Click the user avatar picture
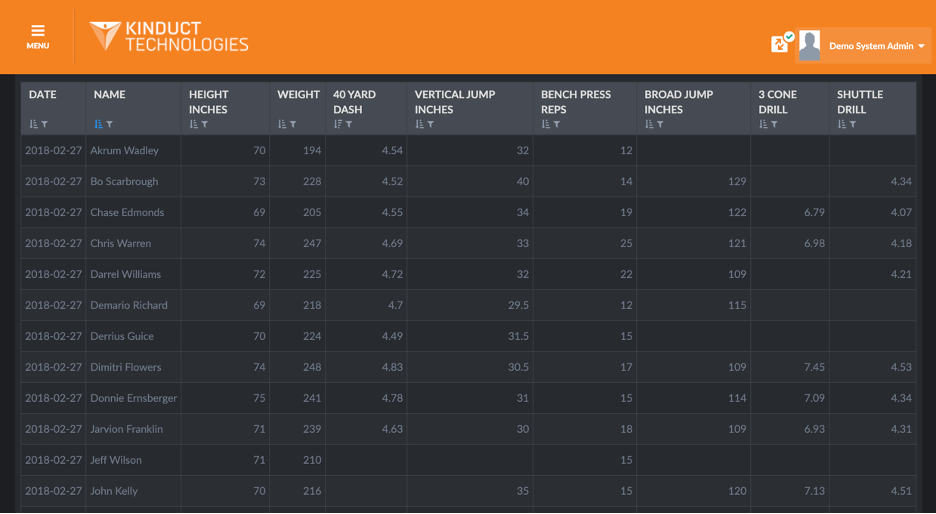The image size is (936, 514). click(x=809, y=45)
